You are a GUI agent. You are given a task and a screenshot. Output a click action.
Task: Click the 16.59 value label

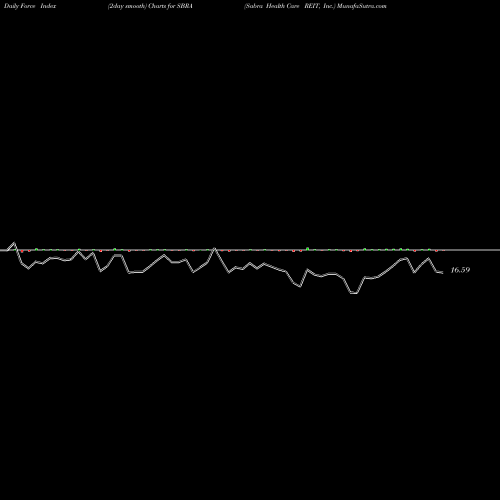(460, 270)
